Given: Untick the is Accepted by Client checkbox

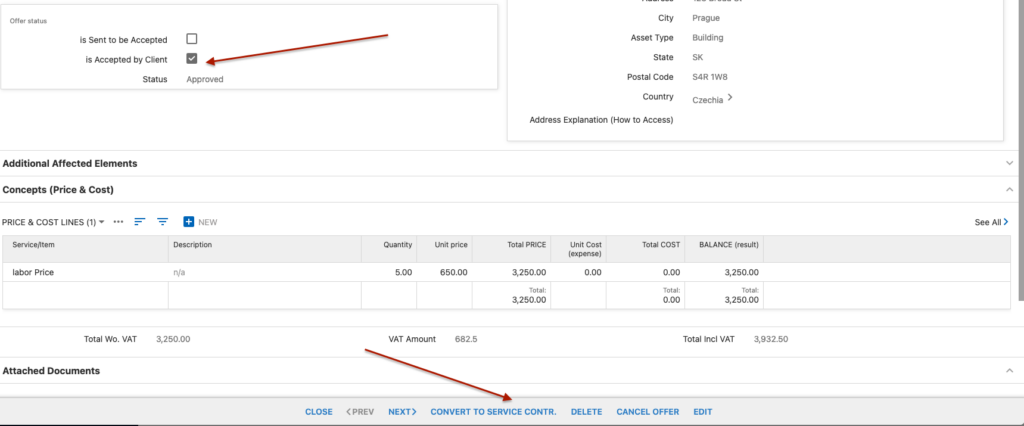Looking at the screenshot, I should pos(191,59).
